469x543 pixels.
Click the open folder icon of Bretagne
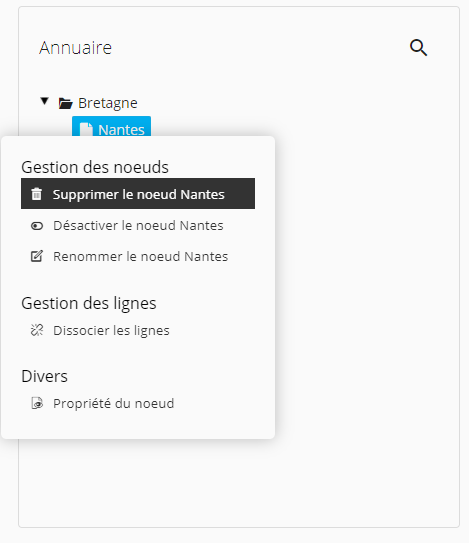(65, 103)
